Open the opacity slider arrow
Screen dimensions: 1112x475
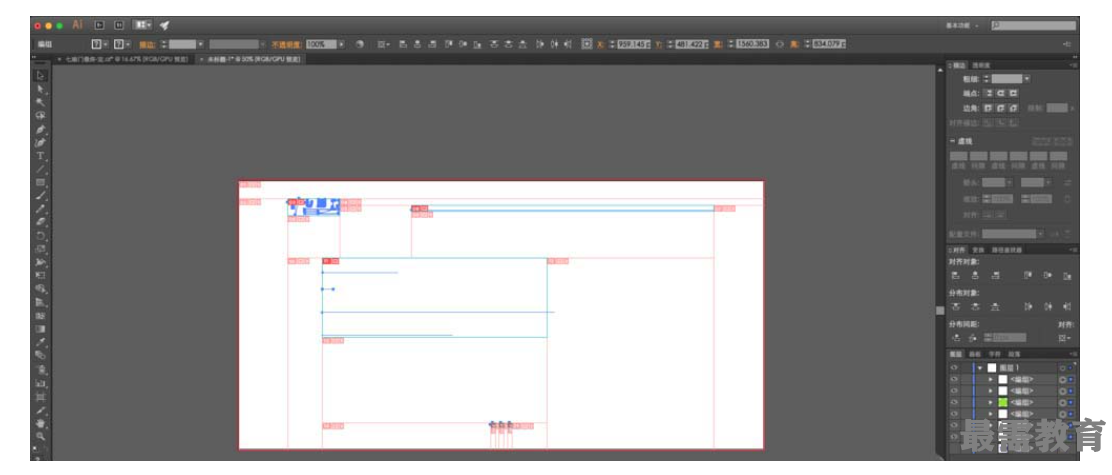coord(341,44)
